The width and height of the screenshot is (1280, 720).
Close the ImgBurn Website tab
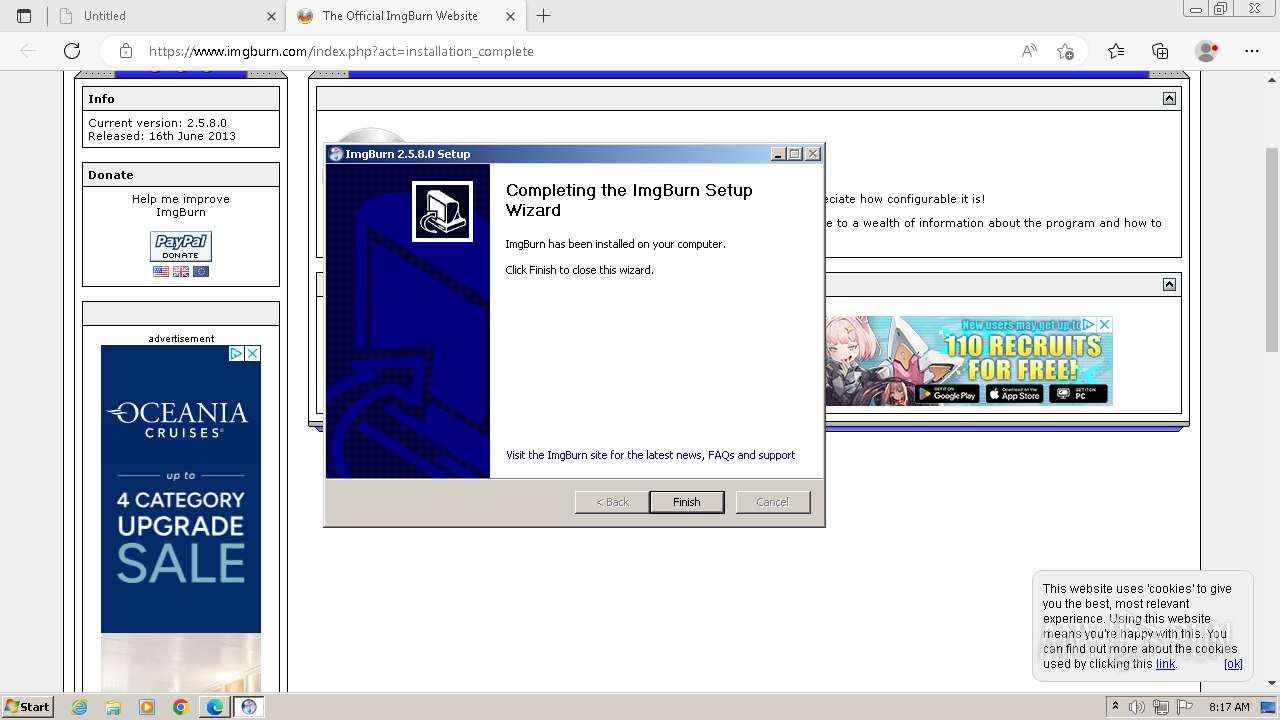(x=510, y=16)
